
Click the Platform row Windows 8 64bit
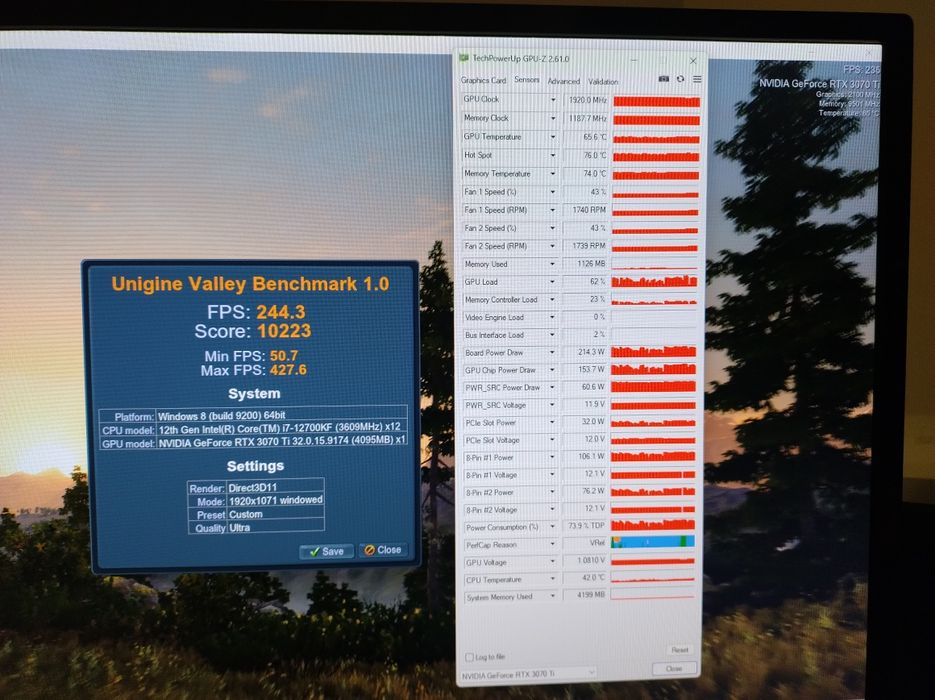pyautogui.click(x=253, y=416)
